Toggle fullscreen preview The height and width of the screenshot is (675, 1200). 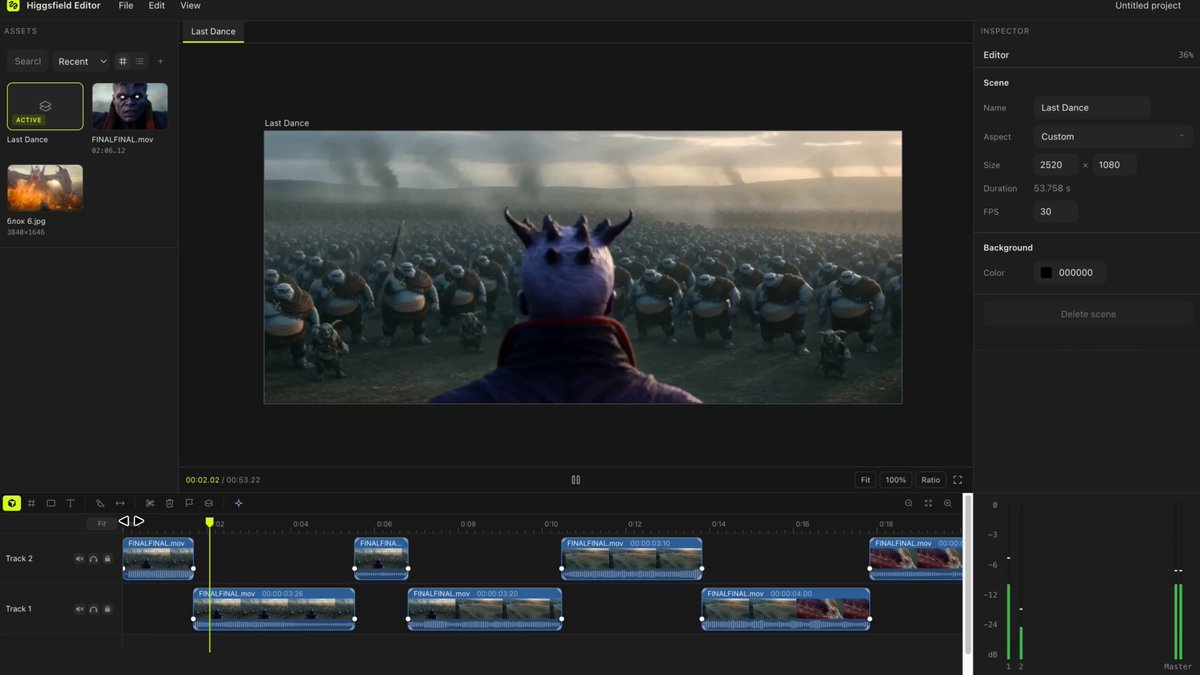tap(957, 480)
